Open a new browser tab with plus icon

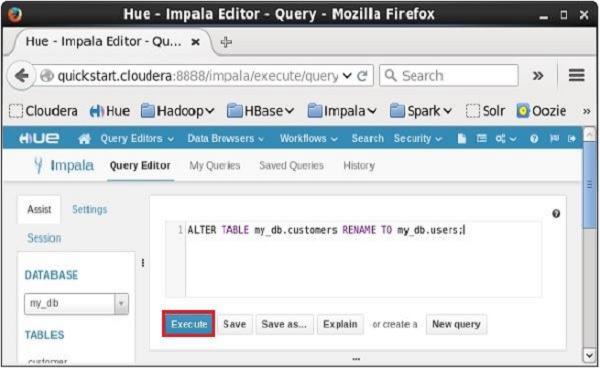point(226,42)
